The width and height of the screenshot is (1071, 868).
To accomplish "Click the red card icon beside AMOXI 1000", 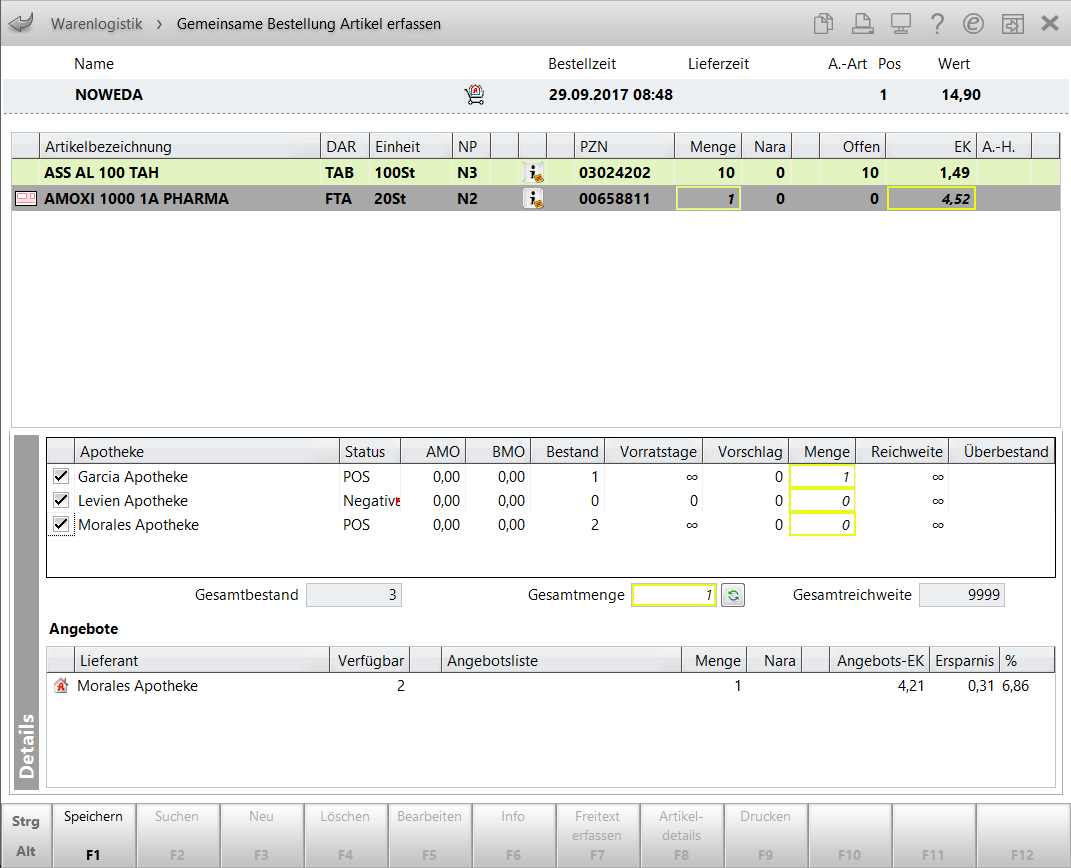I will [26, 199].
